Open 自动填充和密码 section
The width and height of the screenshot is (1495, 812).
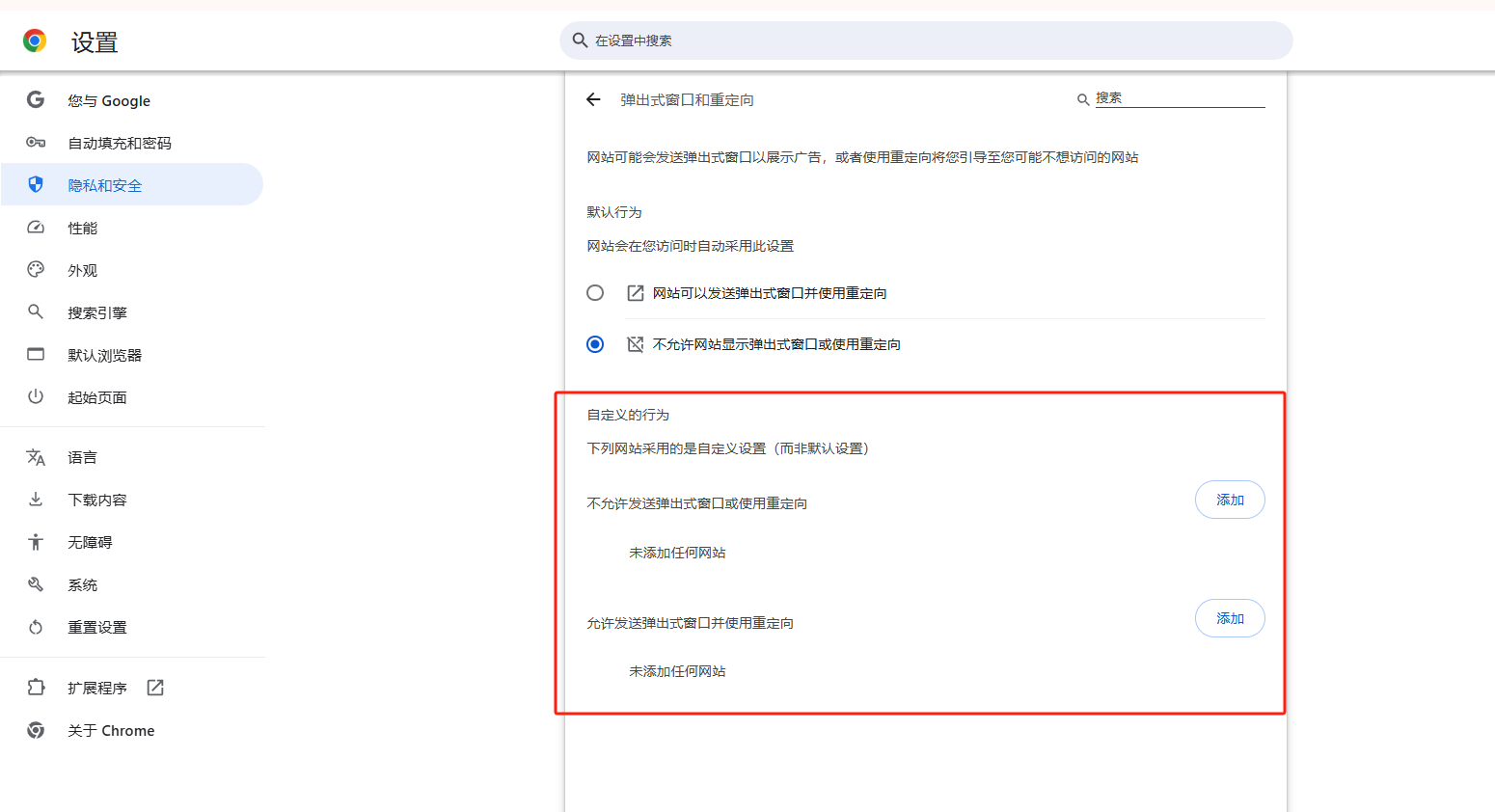132,143
